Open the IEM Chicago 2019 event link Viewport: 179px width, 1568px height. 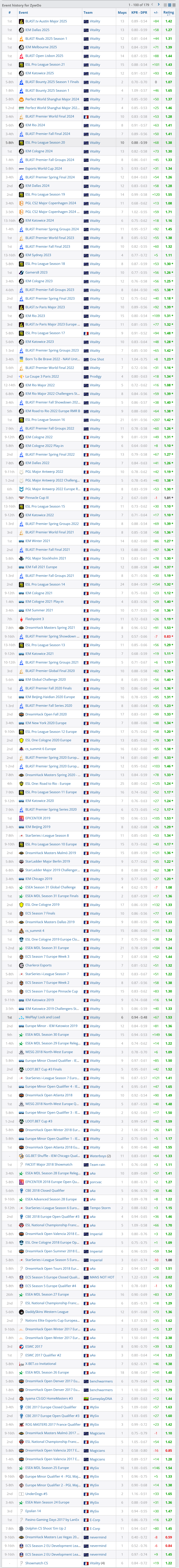point(39,879)
